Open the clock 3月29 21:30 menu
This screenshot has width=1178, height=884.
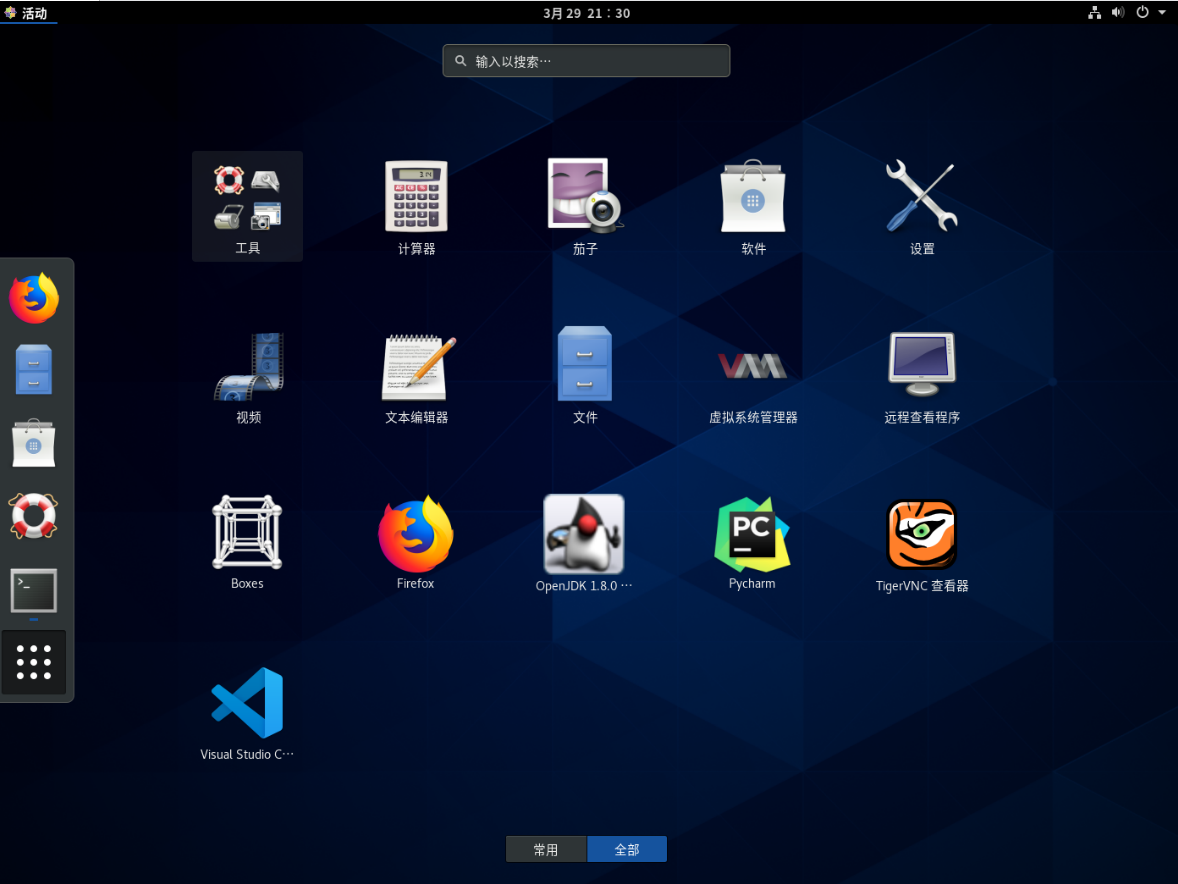587,13
